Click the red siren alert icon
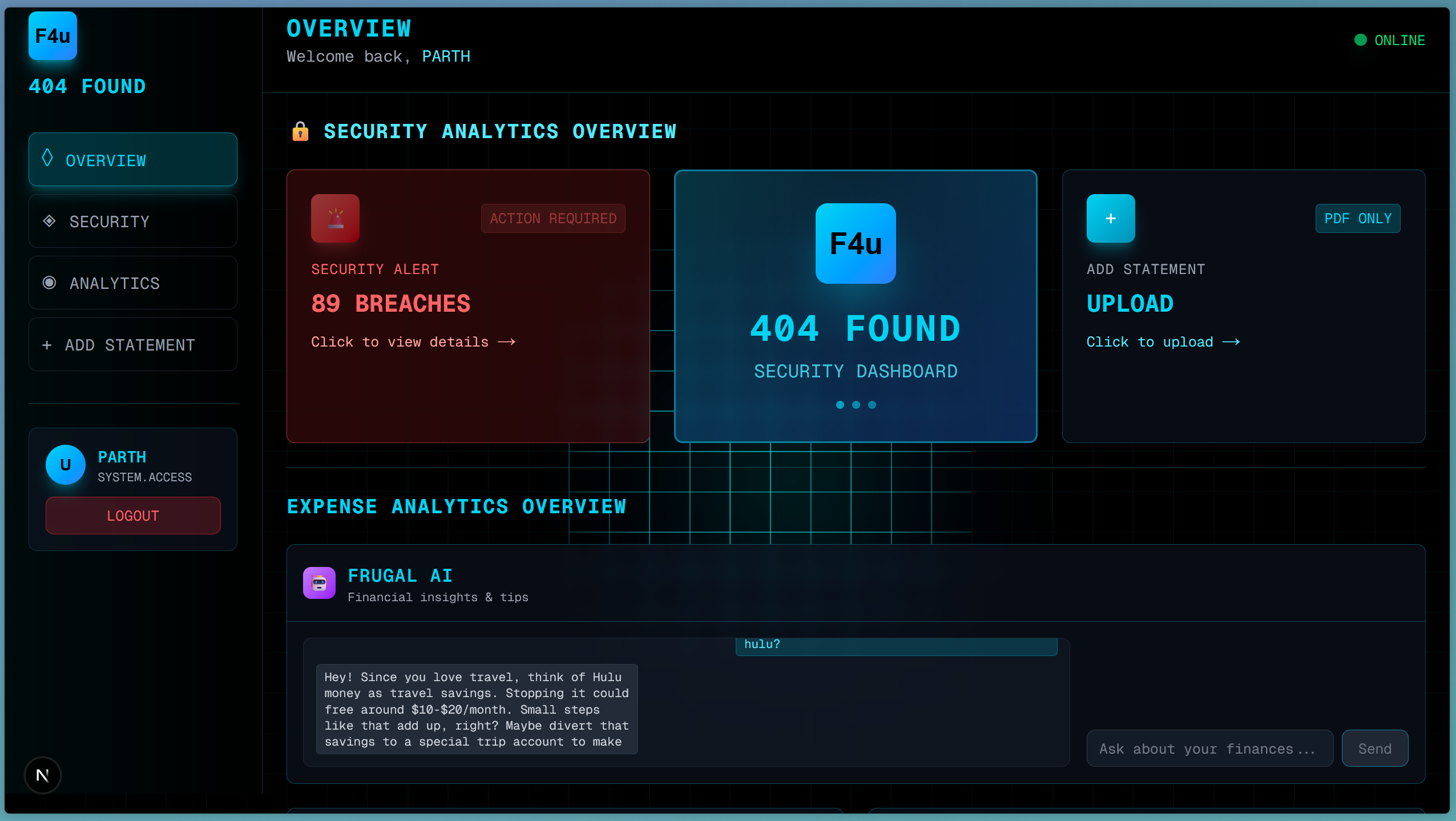 click(x=335, y=219)
